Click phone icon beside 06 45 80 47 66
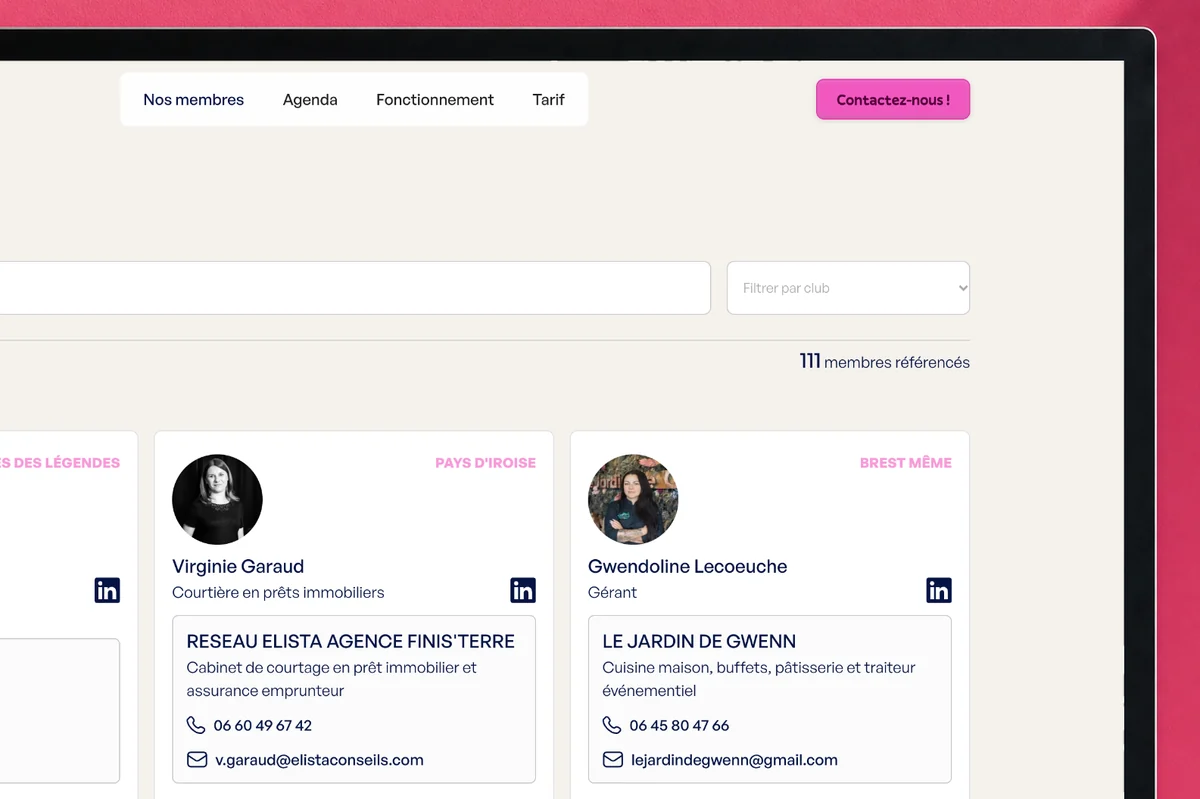 point(612,725)
